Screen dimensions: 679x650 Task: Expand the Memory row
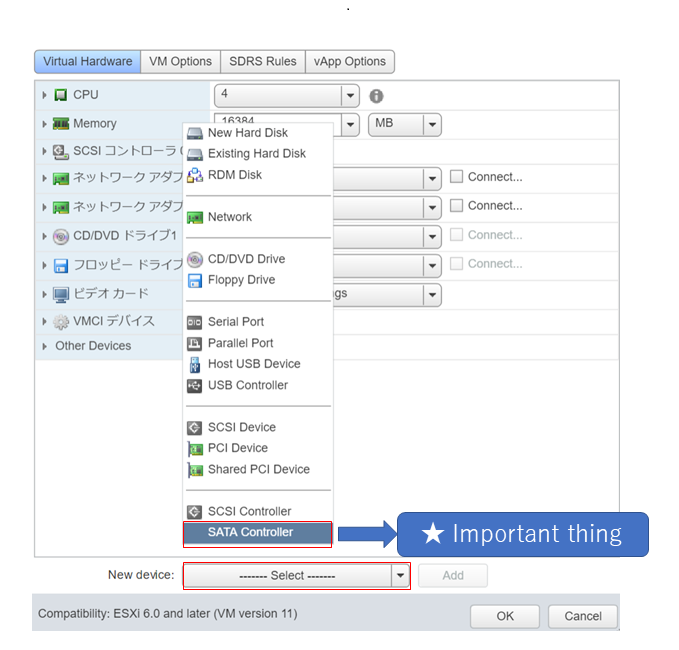pyautogui.click(x=44, y=124)
